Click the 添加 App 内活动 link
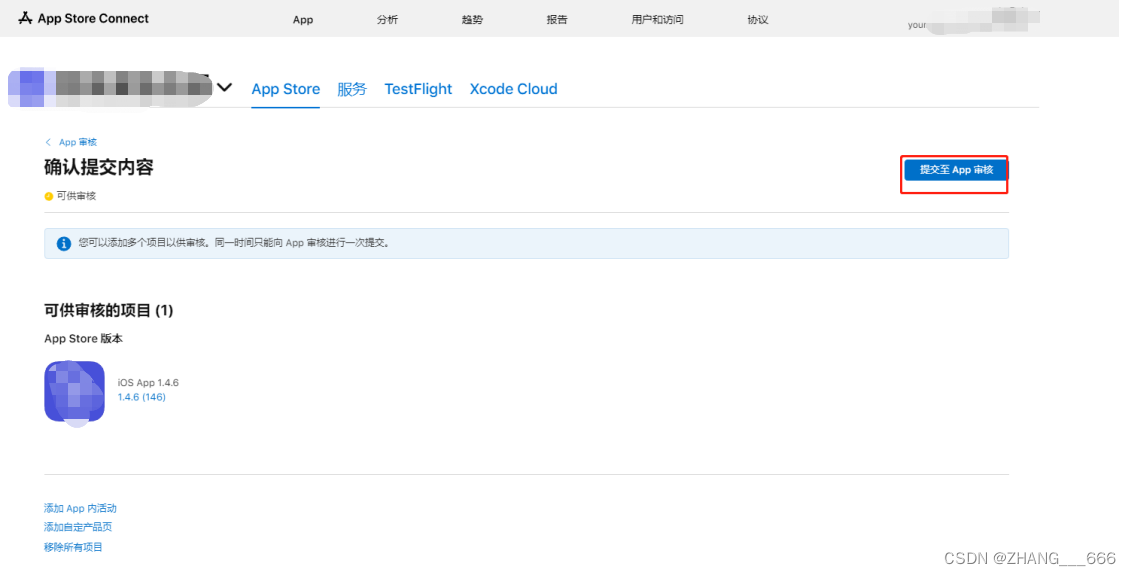 pyautogui.click(x=80, y=508)
